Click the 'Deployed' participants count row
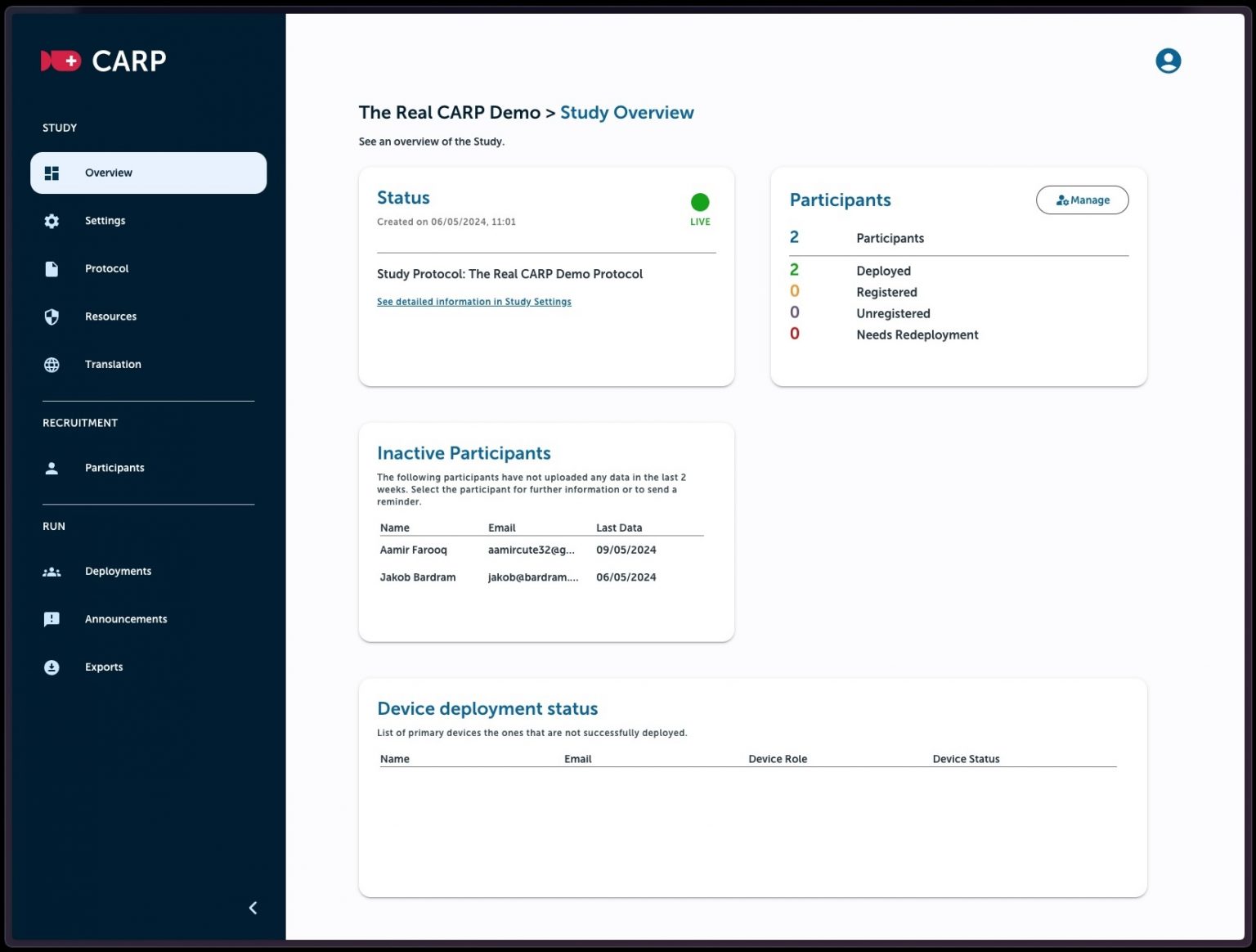The image size is (1256, 952). [959, 271]
